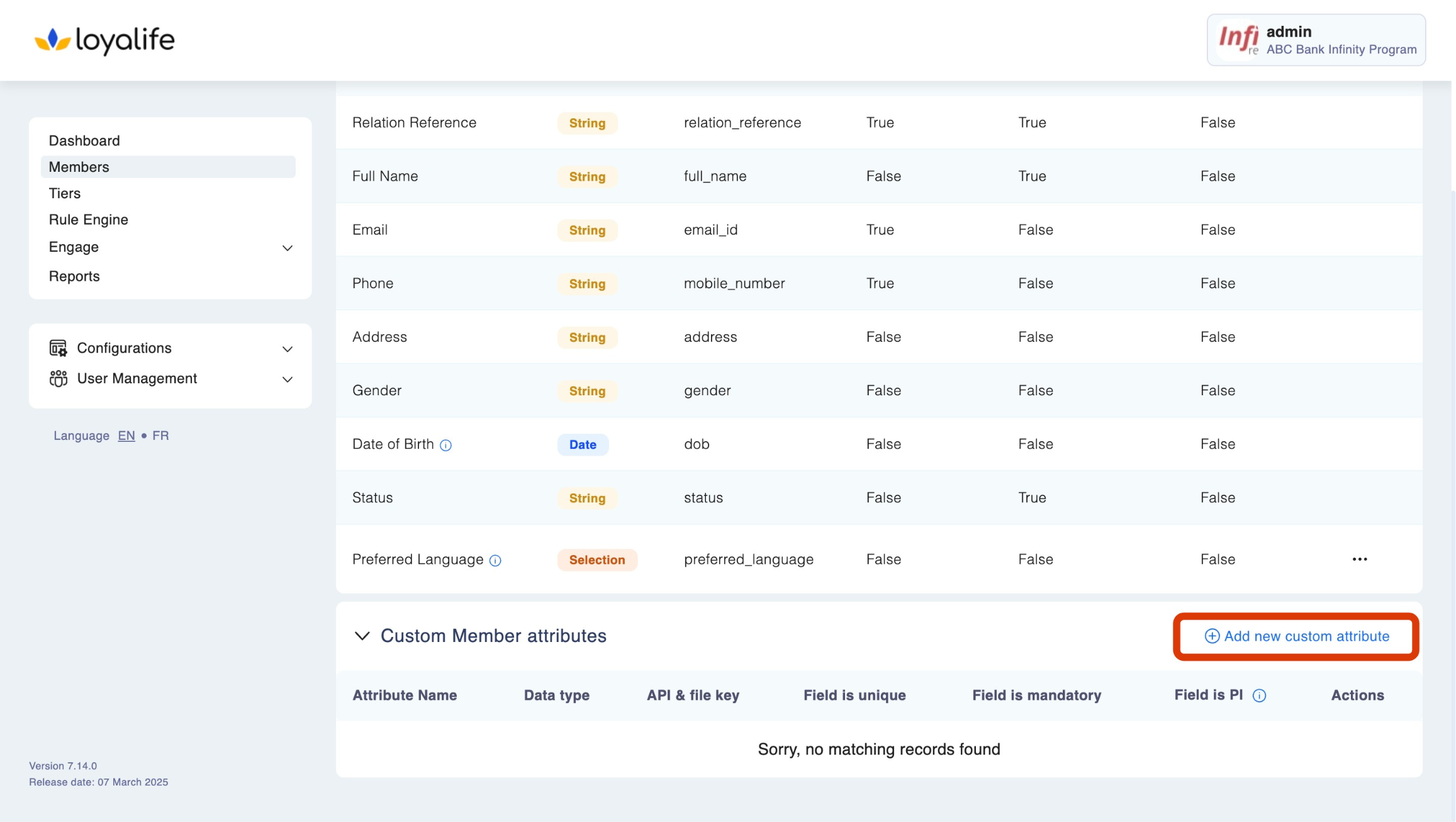This screenshot has width=1456, height=822.
Task: Click the loyalife logo
Action: tap(104, 40)
